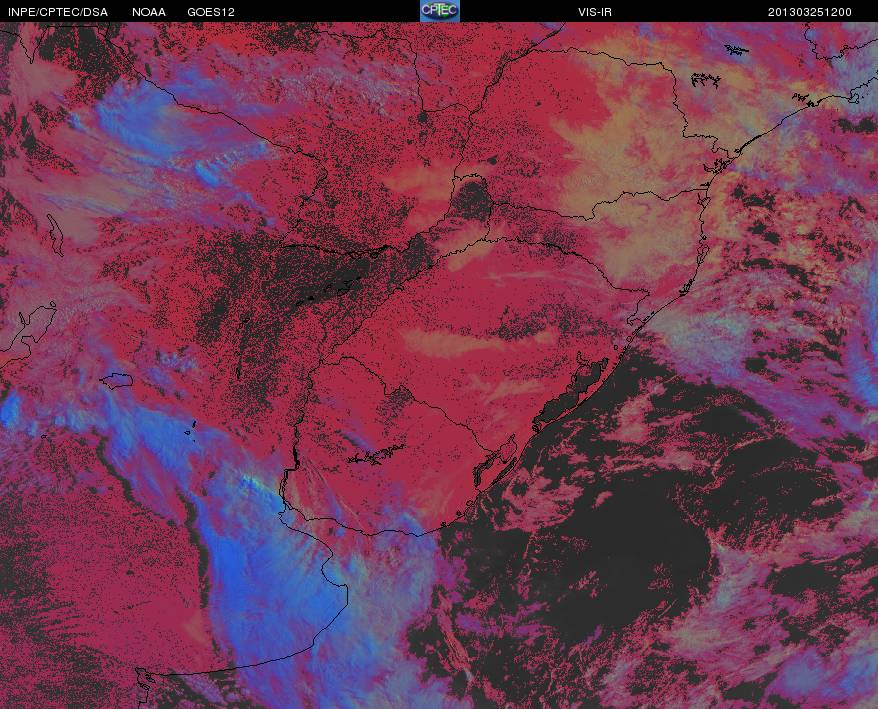Click the CPTEC logo in header
878x709 pixels.
click(x=440, y=11)
